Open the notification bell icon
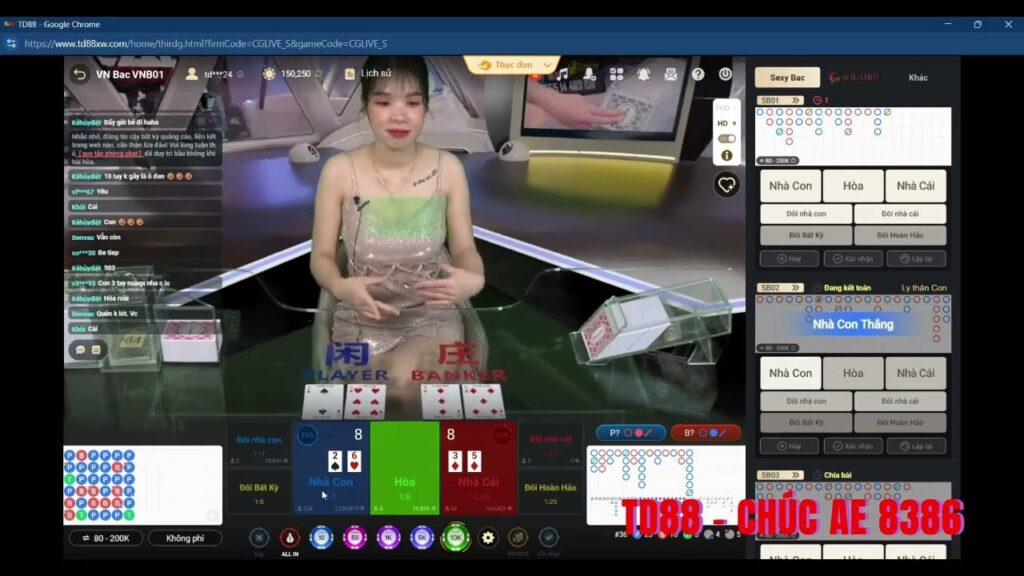 [643, 74]
